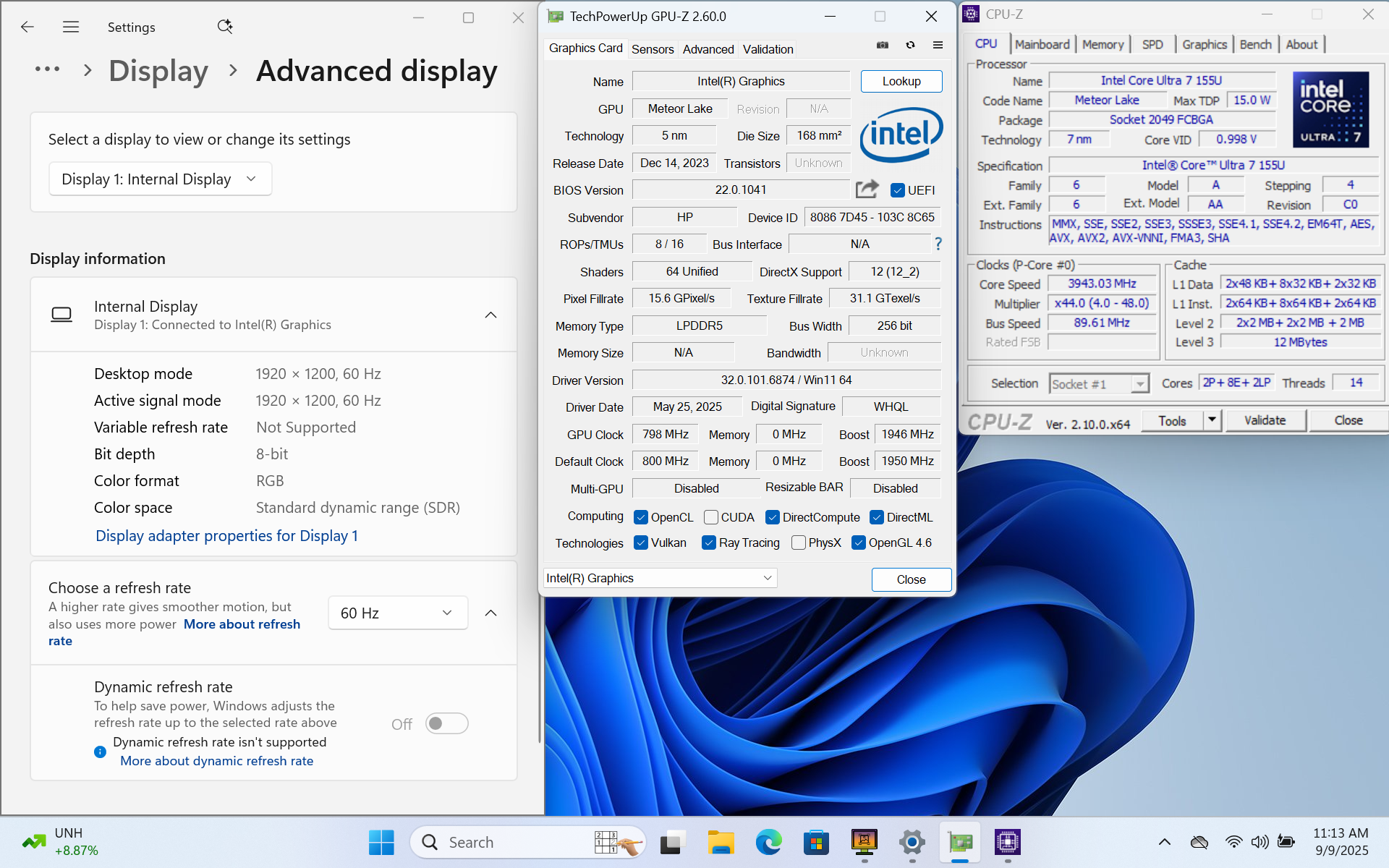Open File Explorer from the taskbar
The height and width of the screenshot is (868, 1389).
[721, 842]
